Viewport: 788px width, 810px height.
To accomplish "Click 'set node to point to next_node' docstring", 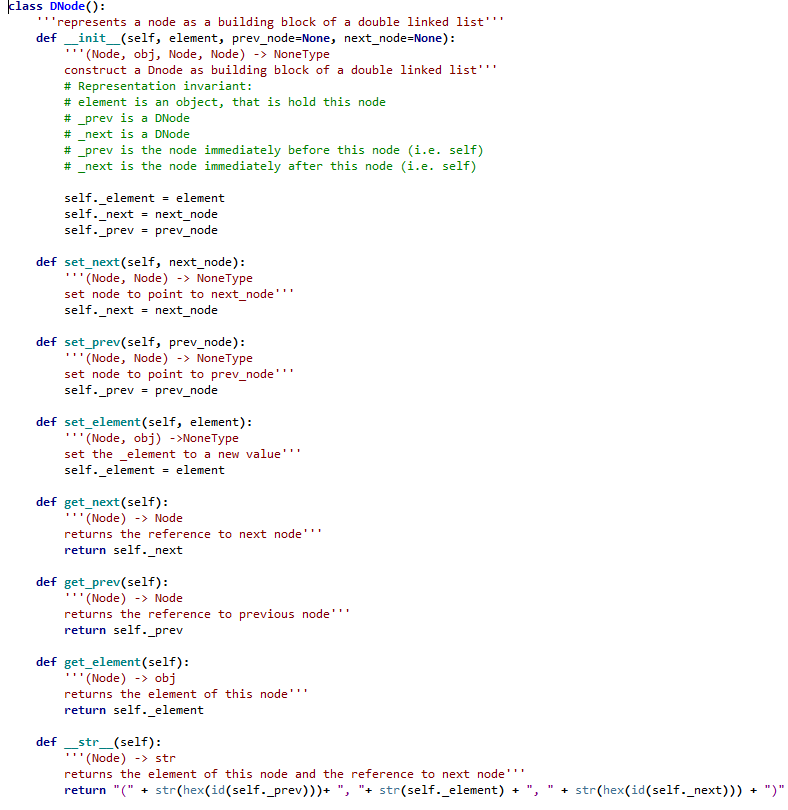I will pyautogui.click(x=179, y=294).
